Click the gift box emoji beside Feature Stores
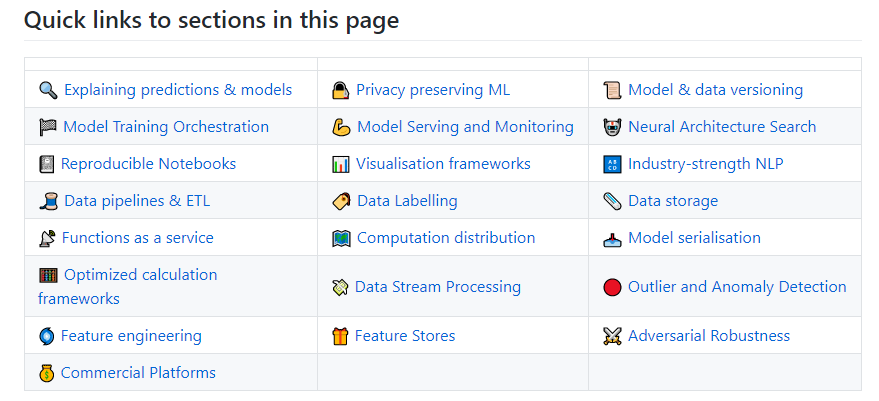The height and width of the screenshot is (401, 879). click(x=340, y=337)
